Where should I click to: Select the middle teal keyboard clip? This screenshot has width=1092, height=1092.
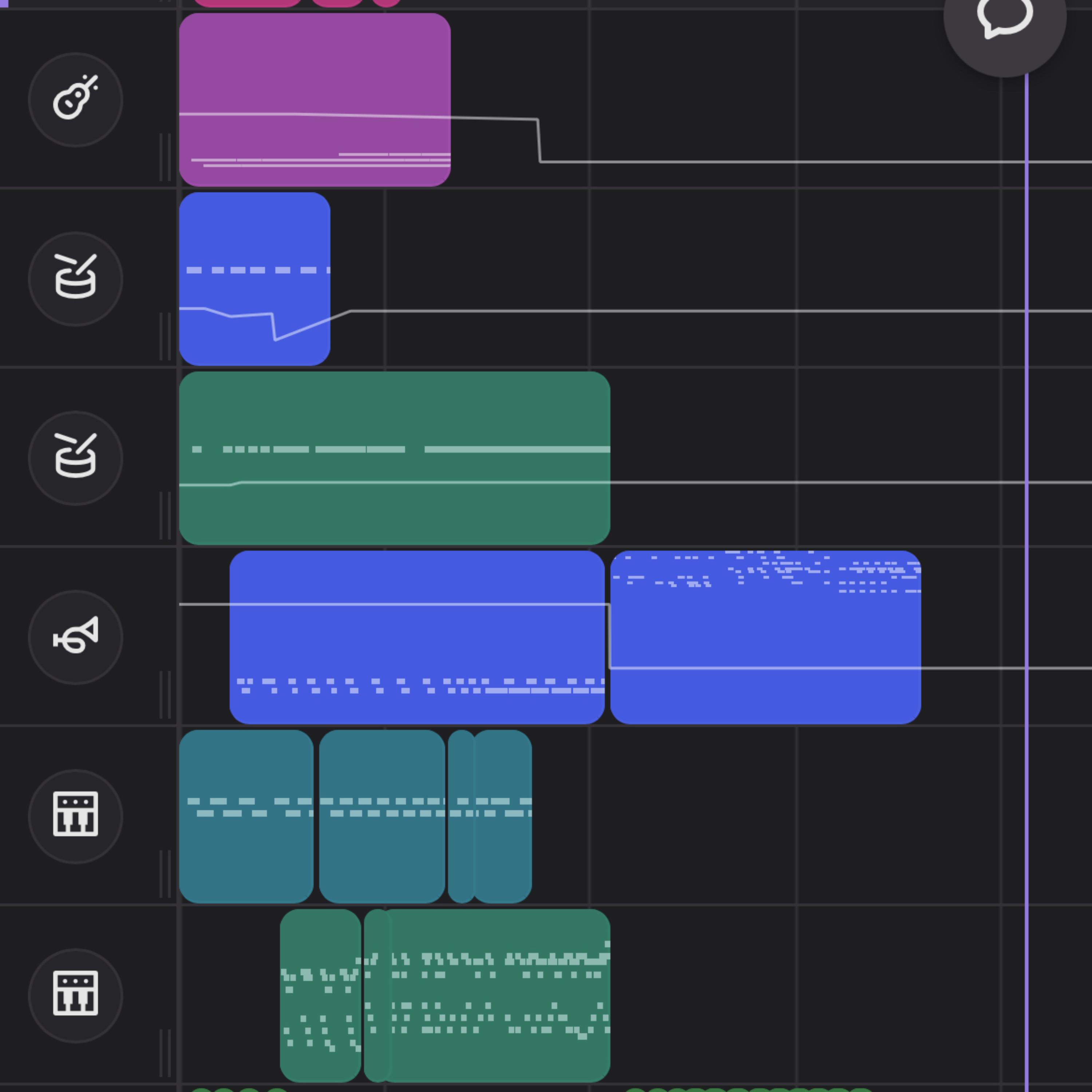click(382, 817)
